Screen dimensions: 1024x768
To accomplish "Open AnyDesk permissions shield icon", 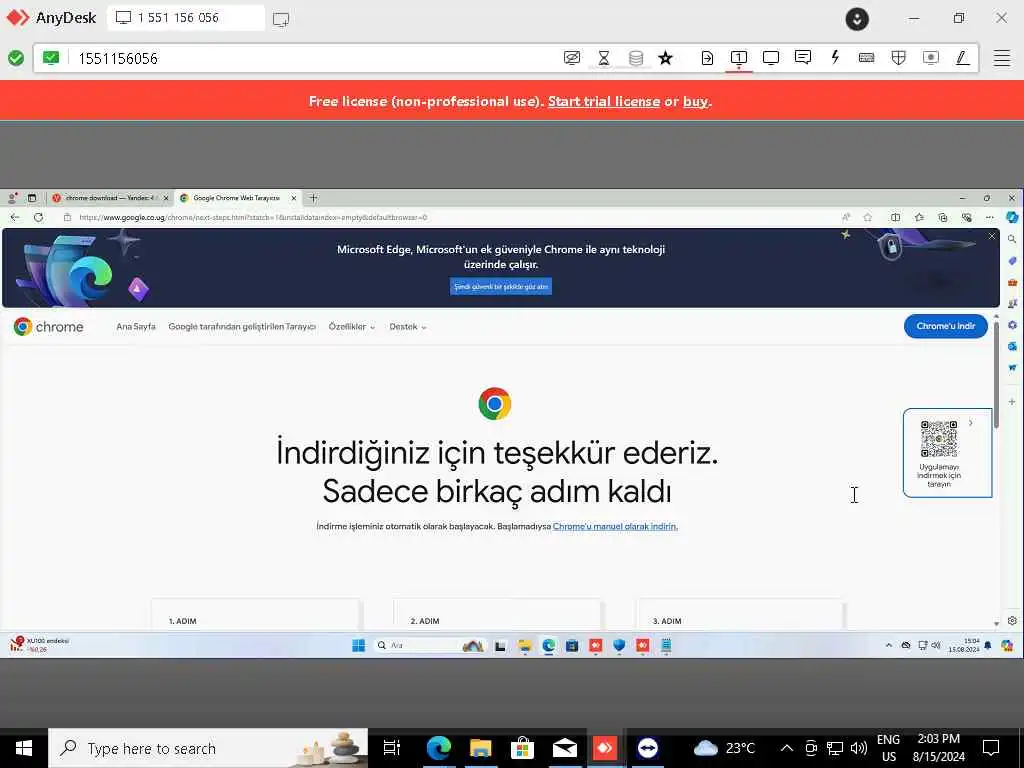I will pos(899,58).
